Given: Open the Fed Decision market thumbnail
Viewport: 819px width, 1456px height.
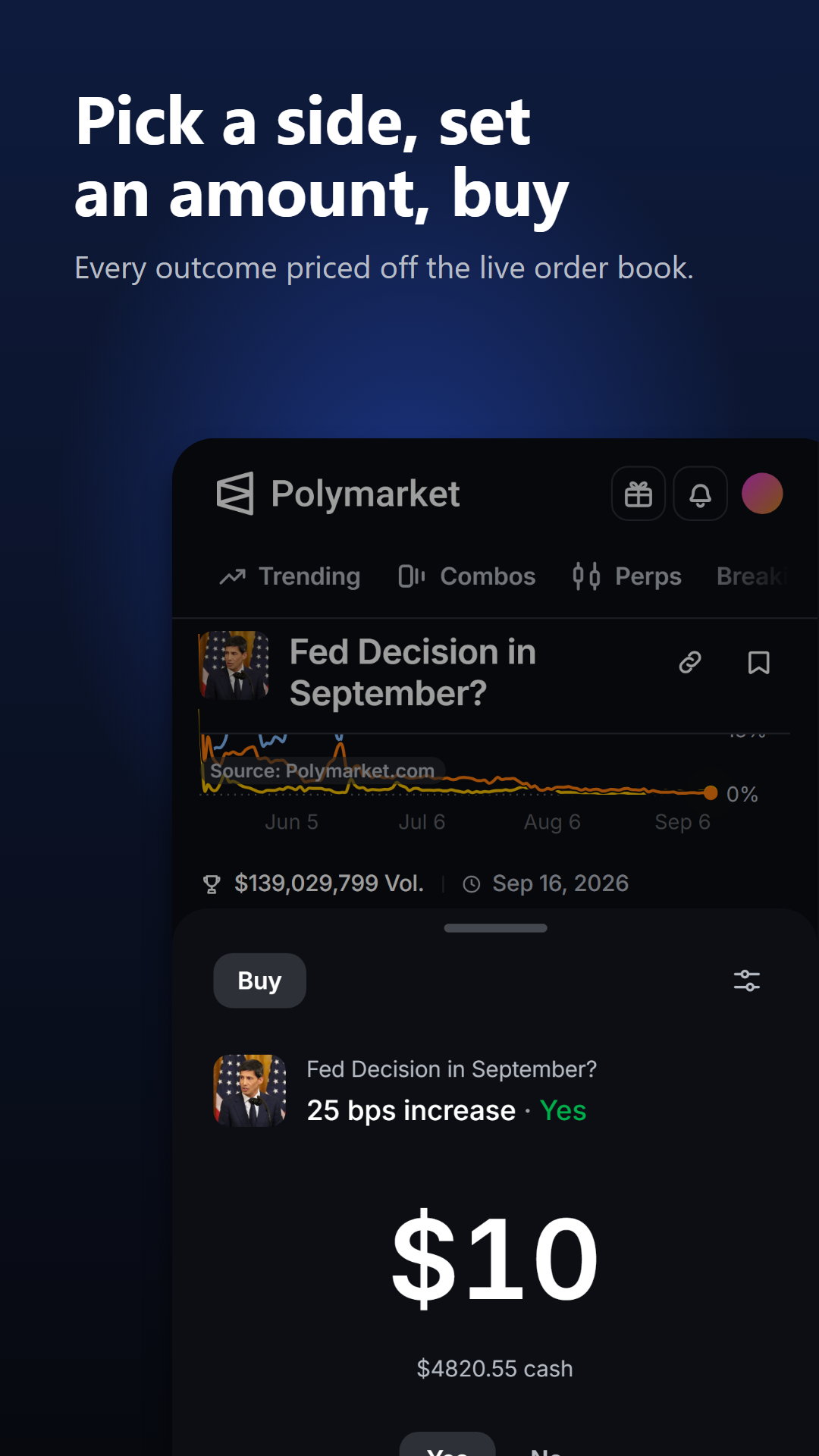Looking at the screenshot, I should pyautogui.click(x=234, y=665).
